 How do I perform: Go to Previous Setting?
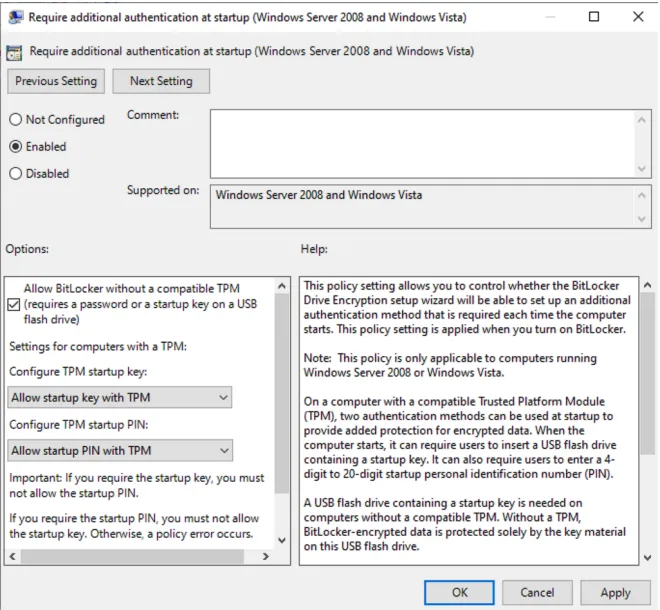point(56,81)
